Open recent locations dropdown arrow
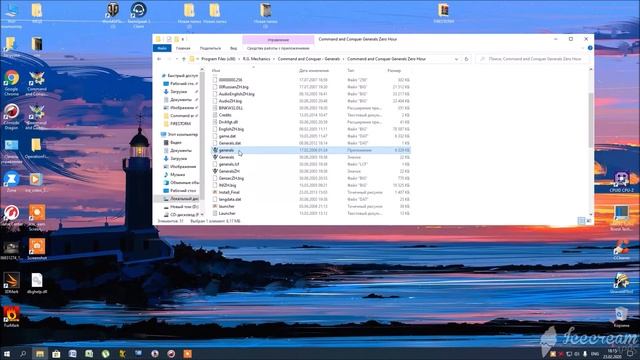 177,59
